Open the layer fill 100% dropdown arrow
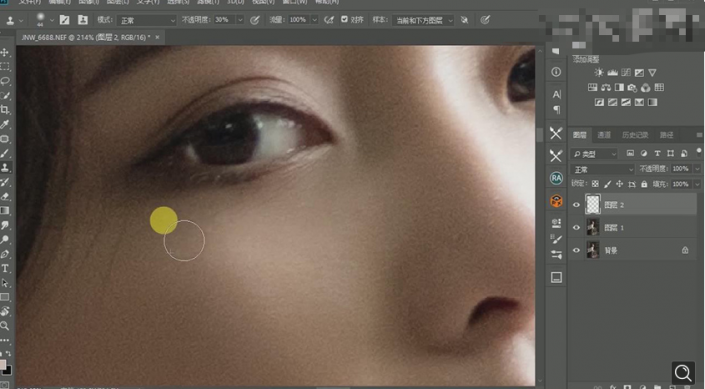 [x=697, y=184]
